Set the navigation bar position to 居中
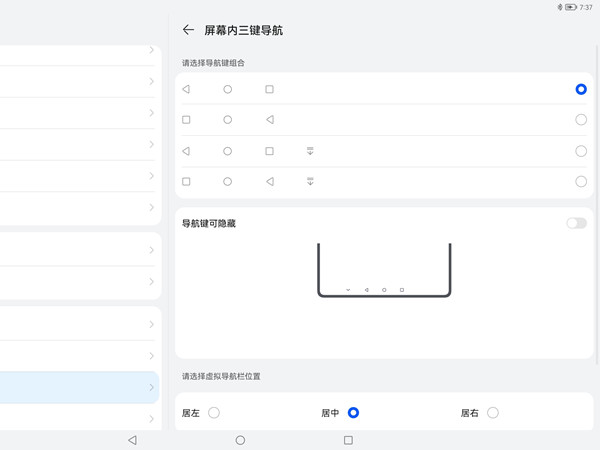Screen dimensions: 600x450 [x=353, y=412]
